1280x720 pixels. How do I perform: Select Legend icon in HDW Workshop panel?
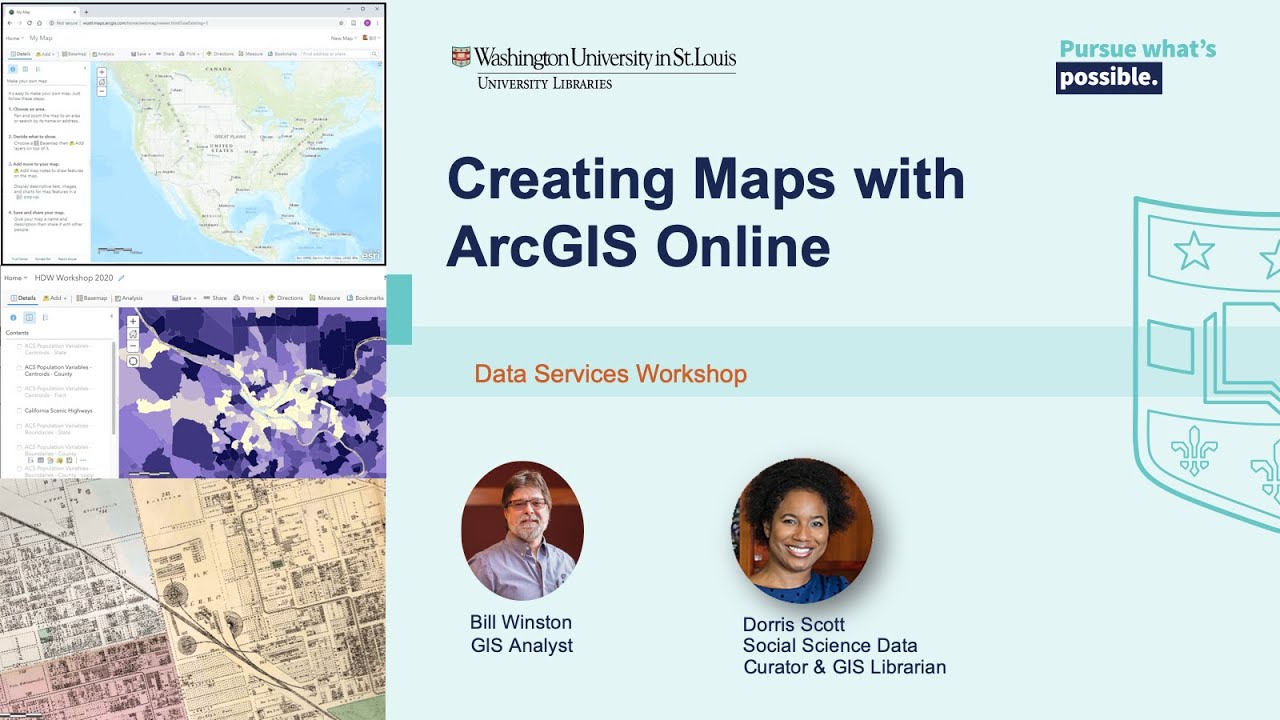click(x=45, y=317)
